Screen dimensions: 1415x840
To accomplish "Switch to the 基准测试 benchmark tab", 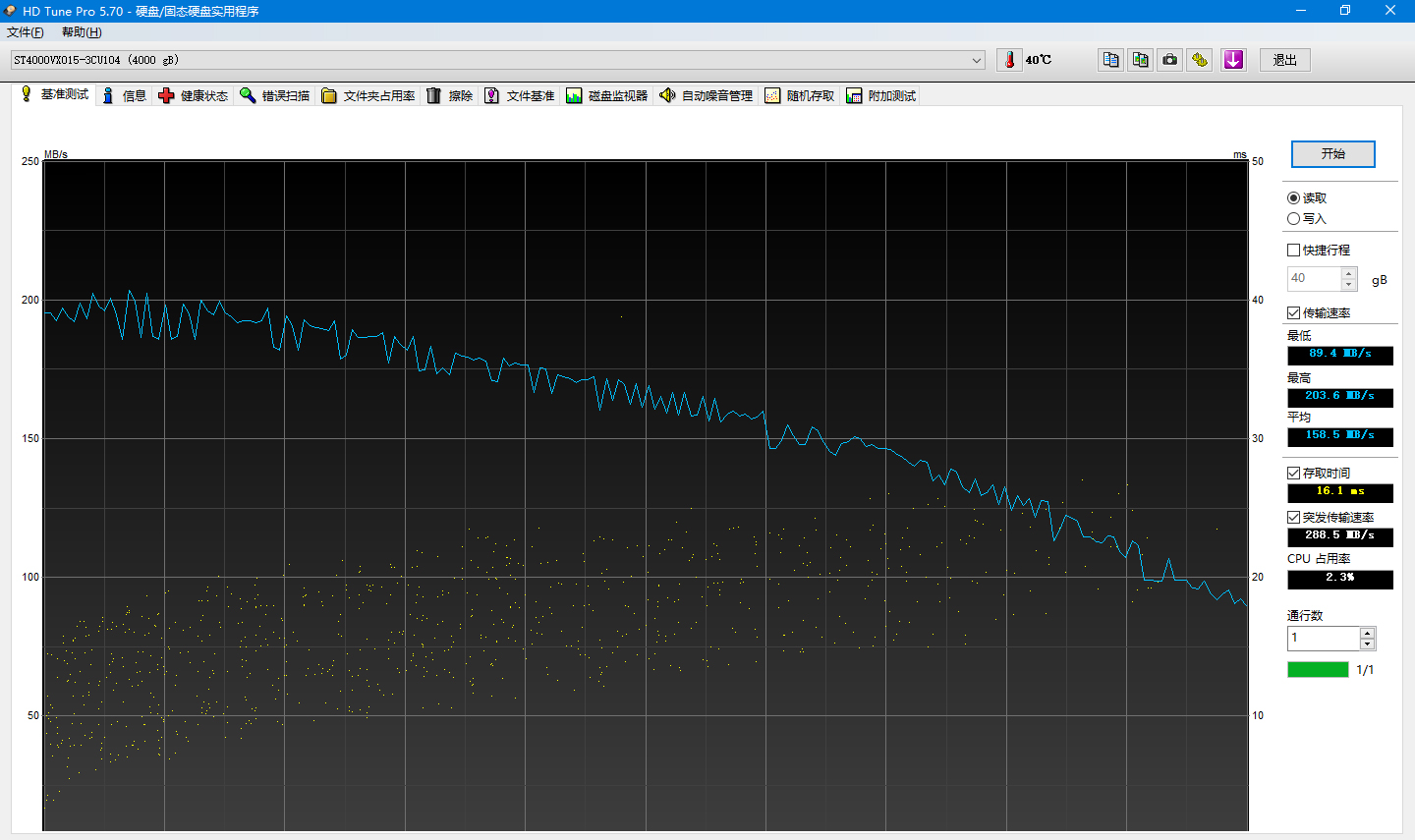I will point(55,94).
